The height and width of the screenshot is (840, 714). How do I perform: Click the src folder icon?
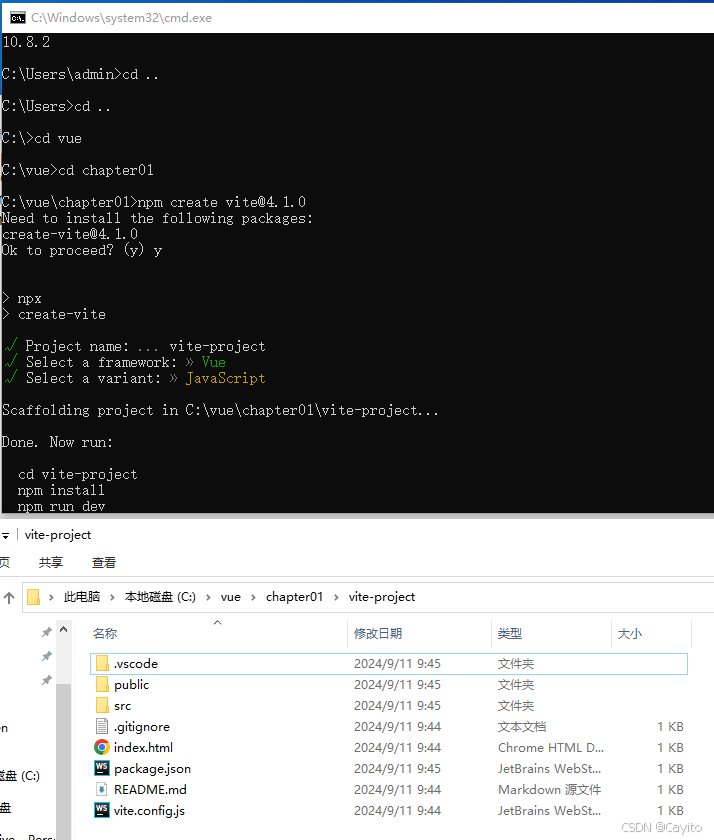102,706
